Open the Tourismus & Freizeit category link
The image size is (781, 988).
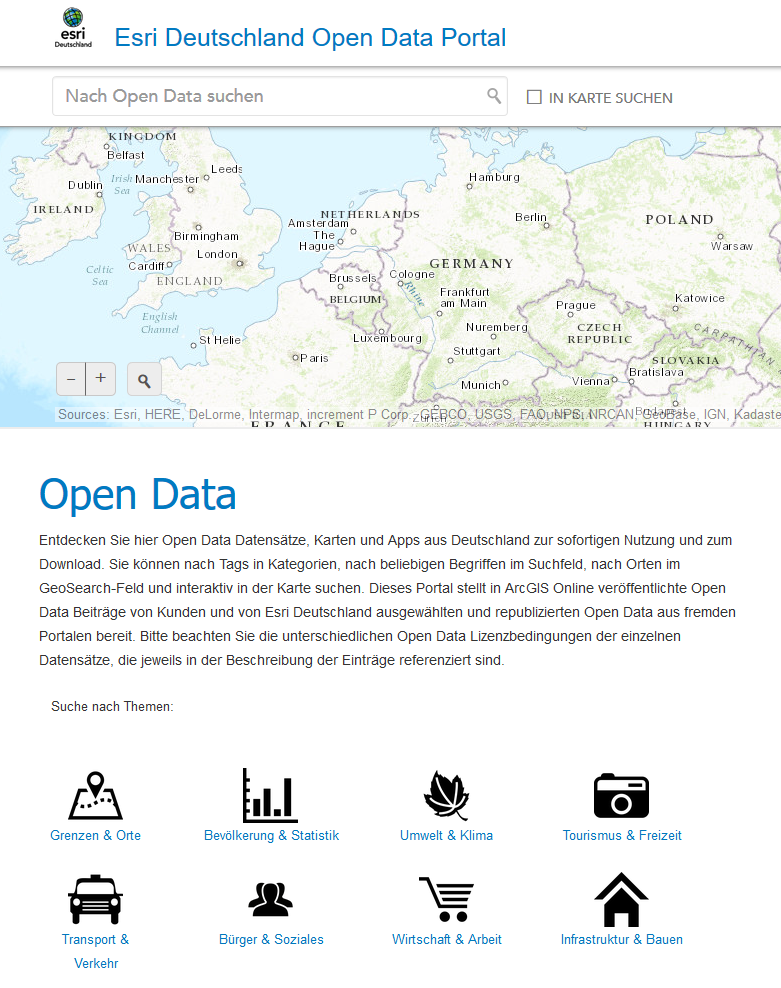pyautogui.click(x=622, y=836)
